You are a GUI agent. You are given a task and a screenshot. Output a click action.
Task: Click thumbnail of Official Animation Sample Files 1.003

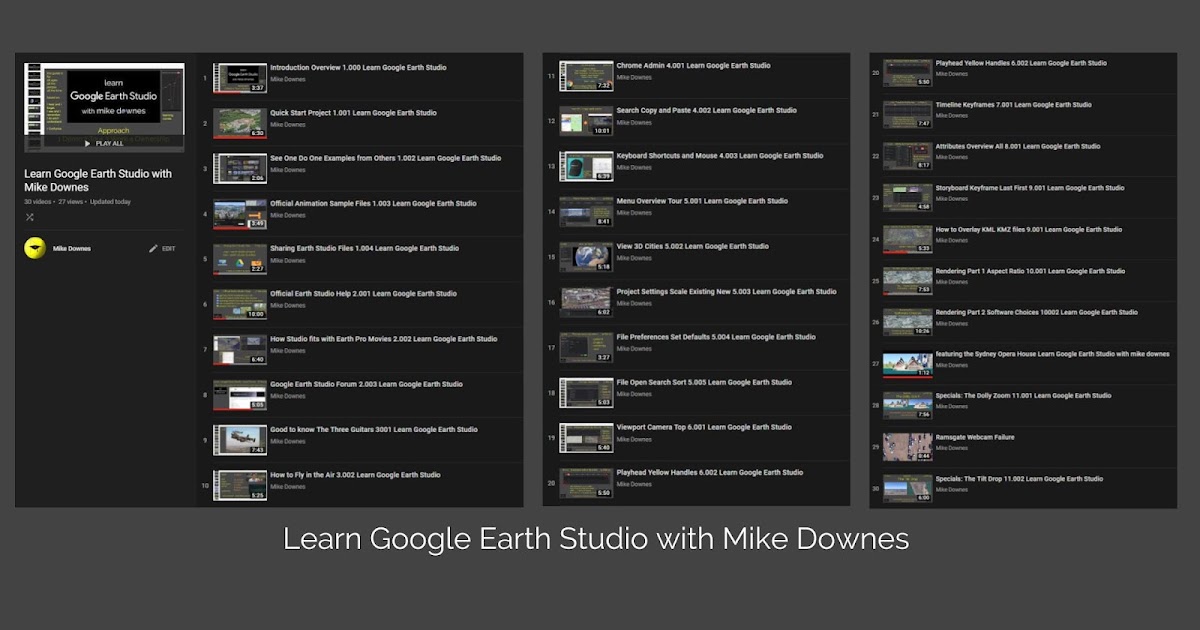(240, 214)
